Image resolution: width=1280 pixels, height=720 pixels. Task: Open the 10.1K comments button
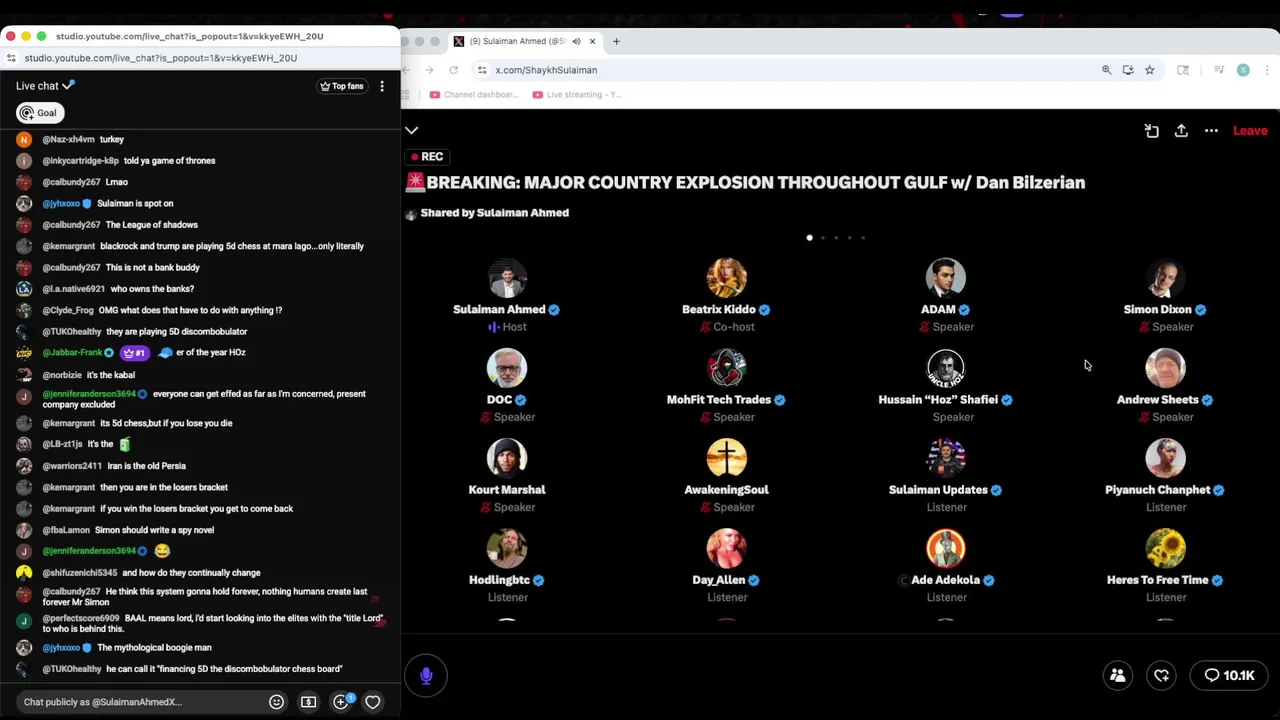(1229, 676)
